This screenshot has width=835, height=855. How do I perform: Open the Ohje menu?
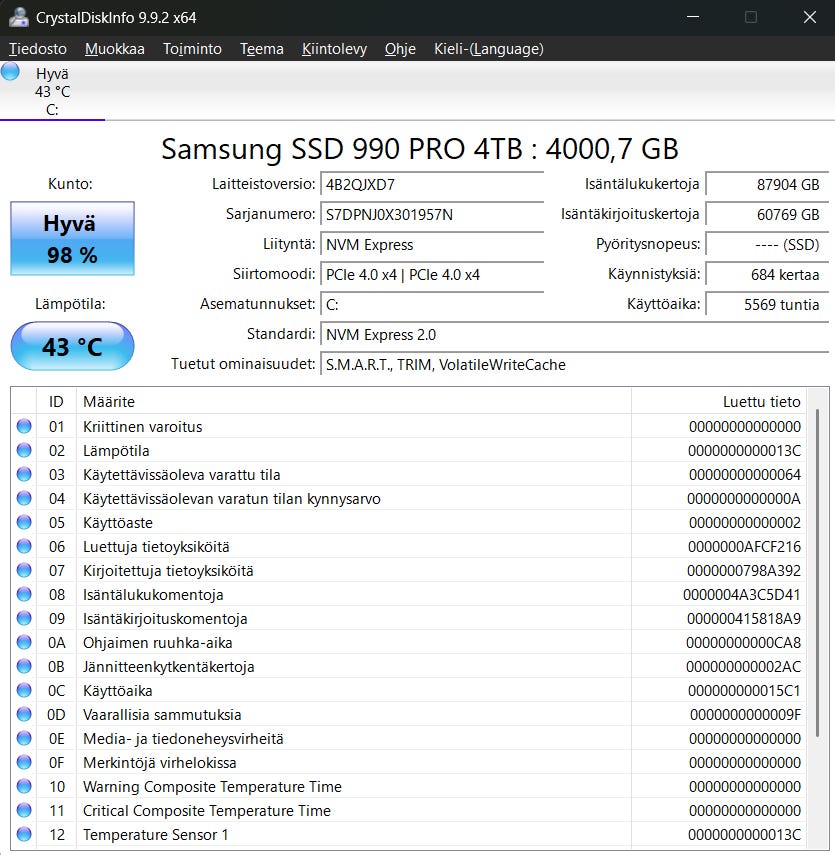pos(400,49)
